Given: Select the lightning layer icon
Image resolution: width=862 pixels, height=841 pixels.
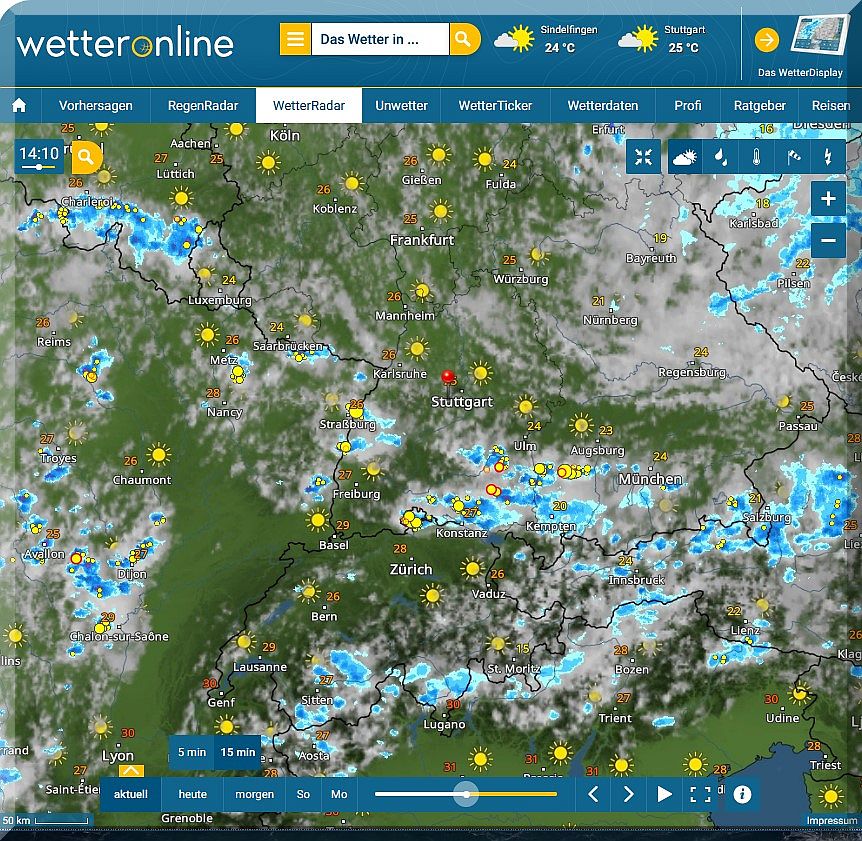Looking at the screenshot, I should [x=828, y=157].
